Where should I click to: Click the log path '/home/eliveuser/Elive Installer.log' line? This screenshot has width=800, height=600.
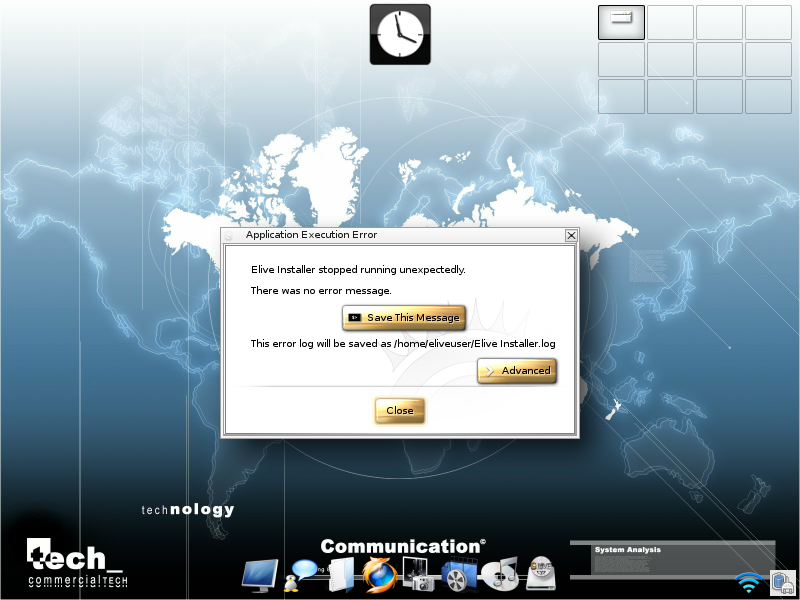[x=403, y=344]
